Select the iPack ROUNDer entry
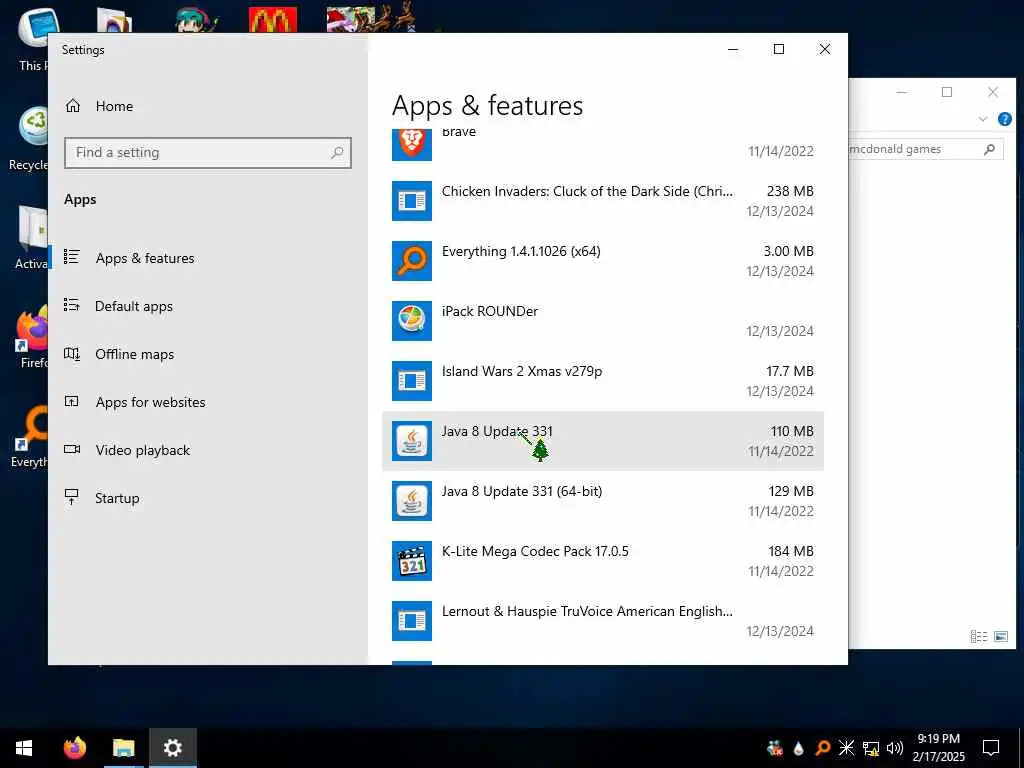 click(603, 321)
